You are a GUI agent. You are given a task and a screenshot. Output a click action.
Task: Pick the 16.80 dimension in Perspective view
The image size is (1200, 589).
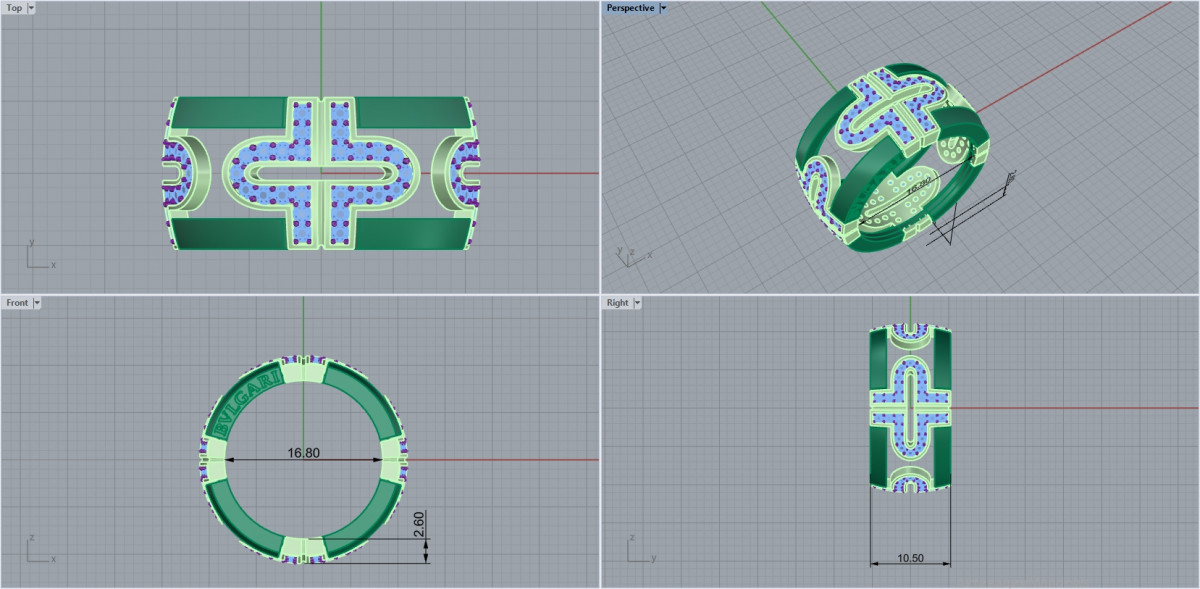tap(920, 184)
